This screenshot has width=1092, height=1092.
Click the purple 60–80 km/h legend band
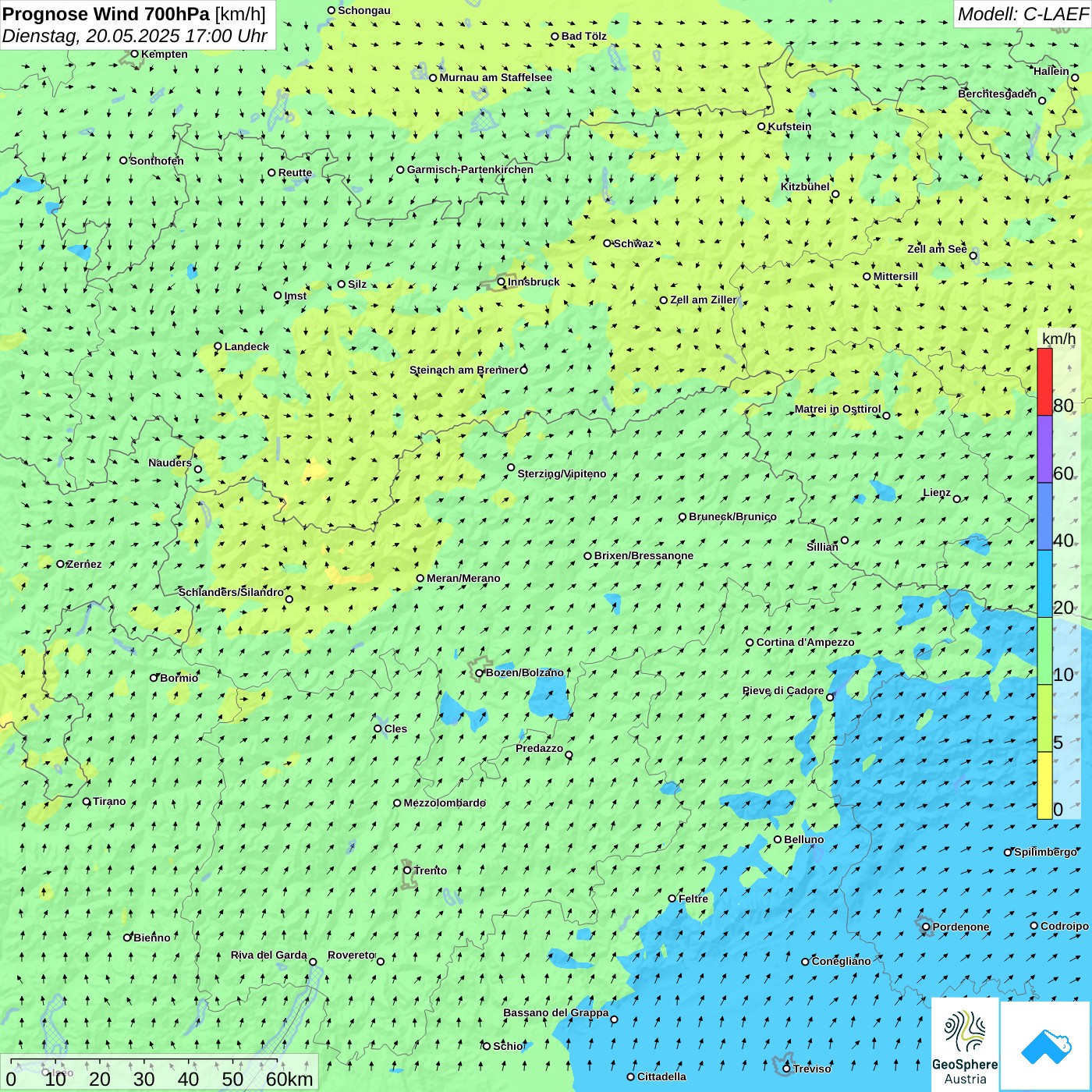(1044, 449)
